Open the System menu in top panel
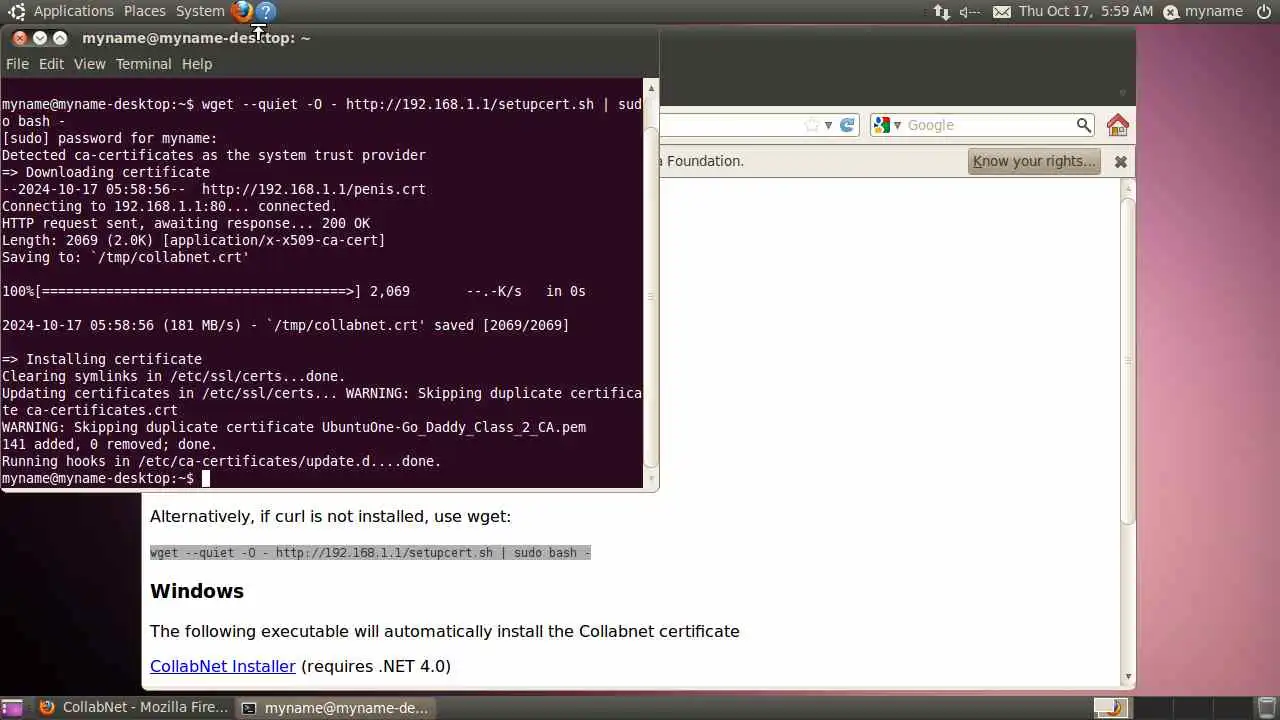1280x720 pixels. [x=200, y=11]
